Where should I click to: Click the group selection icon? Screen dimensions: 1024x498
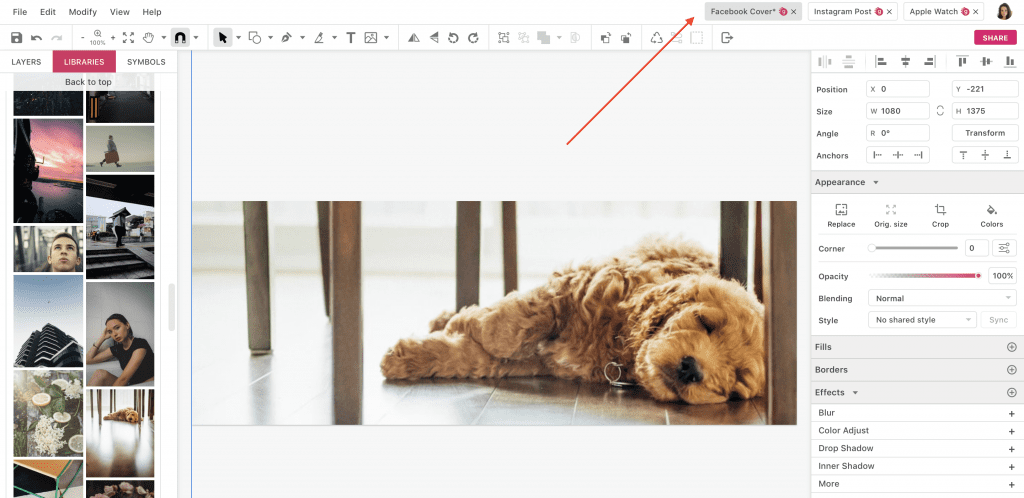click(504, 38)
